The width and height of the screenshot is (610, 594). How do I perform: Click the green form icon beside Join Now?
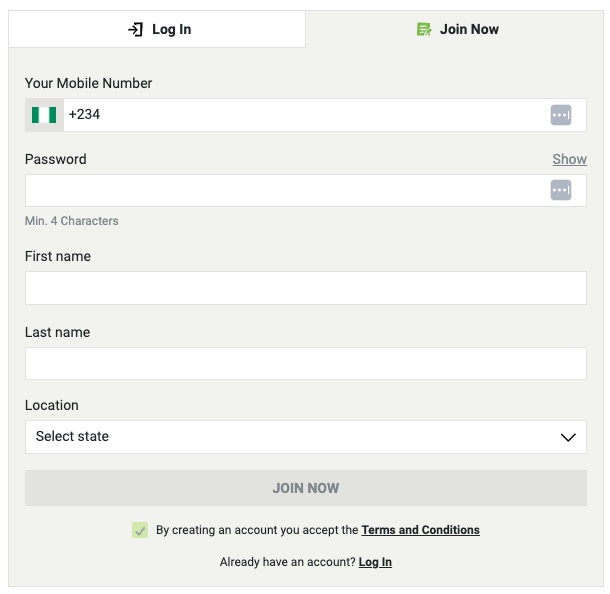(x=424, y=29)
